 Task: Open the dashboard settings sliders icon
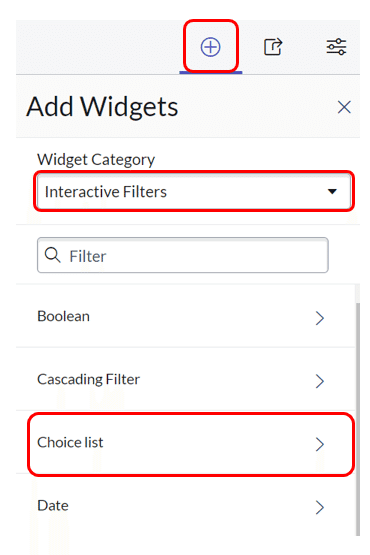point(336,47)
